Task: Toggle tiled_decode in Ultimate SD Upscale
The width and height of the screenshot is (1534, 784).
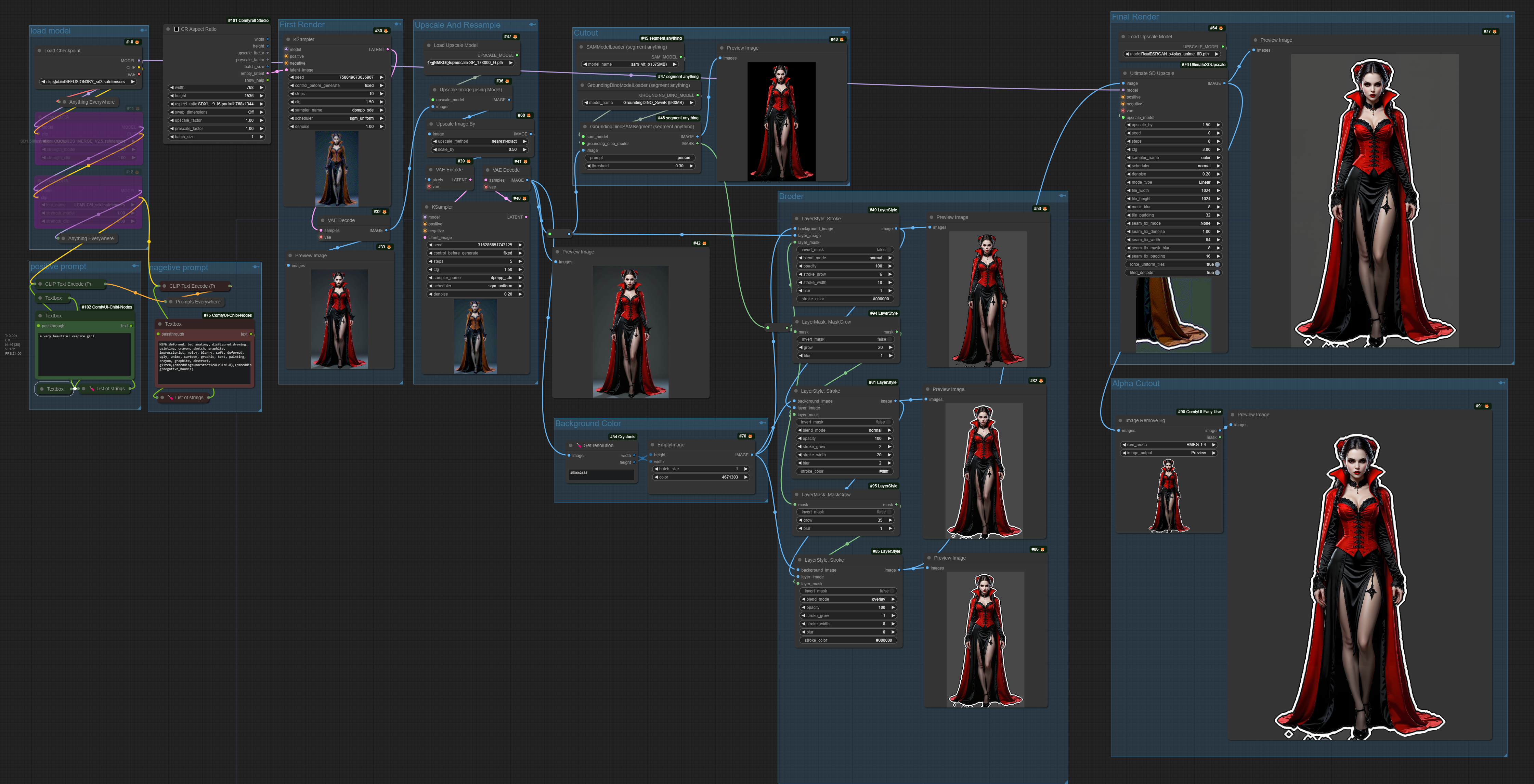Action: click(1174, 273)
